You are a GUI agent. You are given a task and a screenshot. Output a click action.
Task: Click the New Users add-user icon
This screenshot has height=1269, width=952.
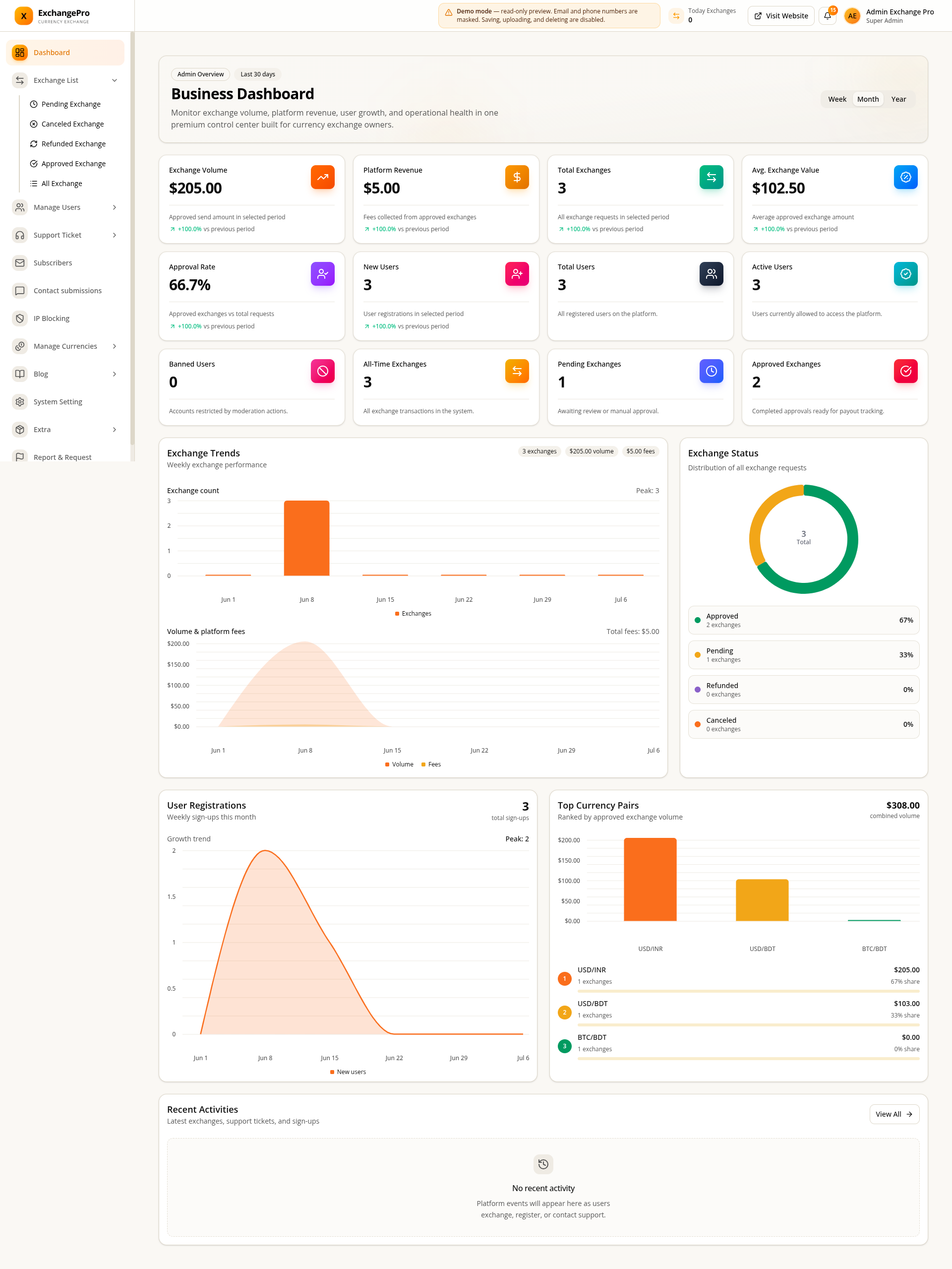point(517,274)
